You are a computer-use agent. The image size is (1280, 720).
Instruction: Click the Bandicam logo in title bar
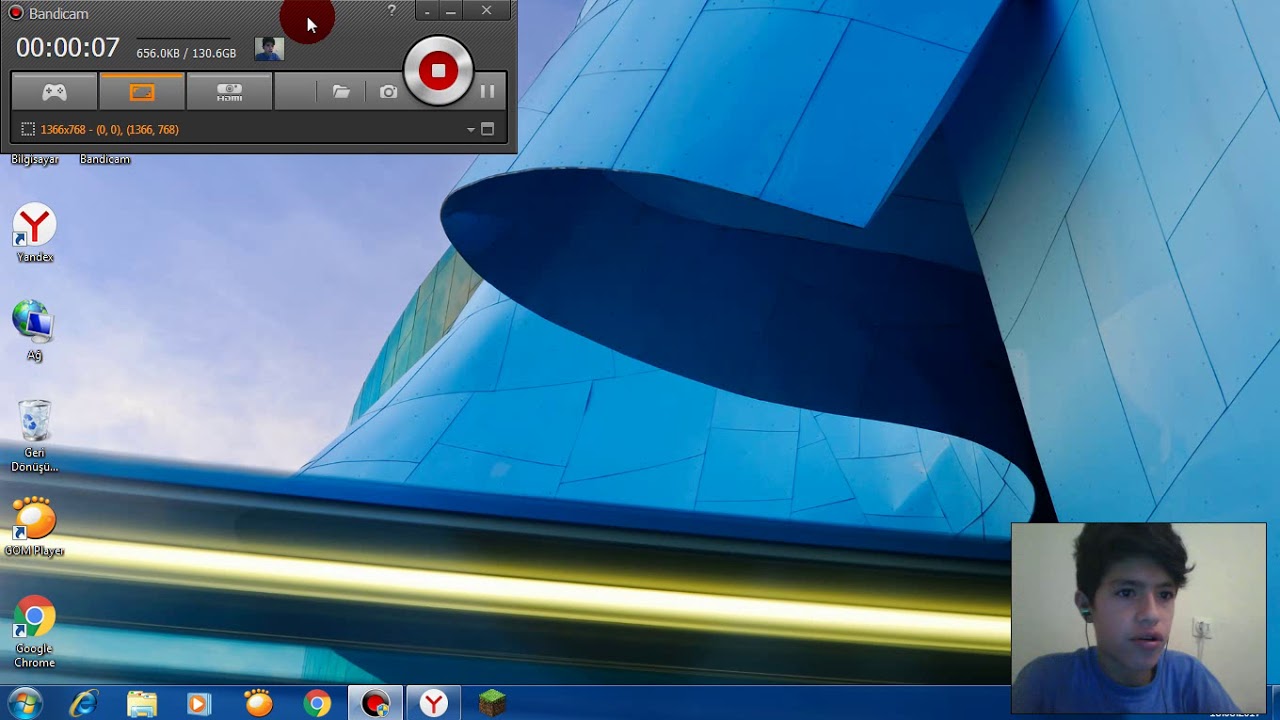pyautogui.click(x=16, y=13)
